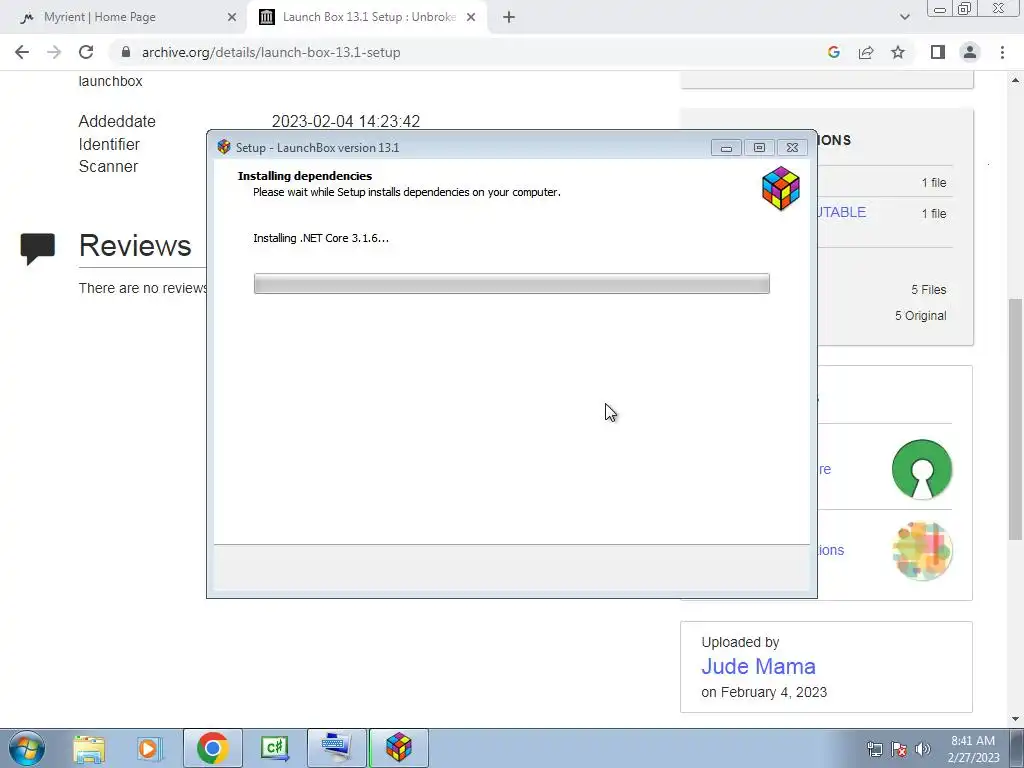The image size is (1024, 768).
Task: Click the 'launchbox' text at top
Action: point(110,81)
